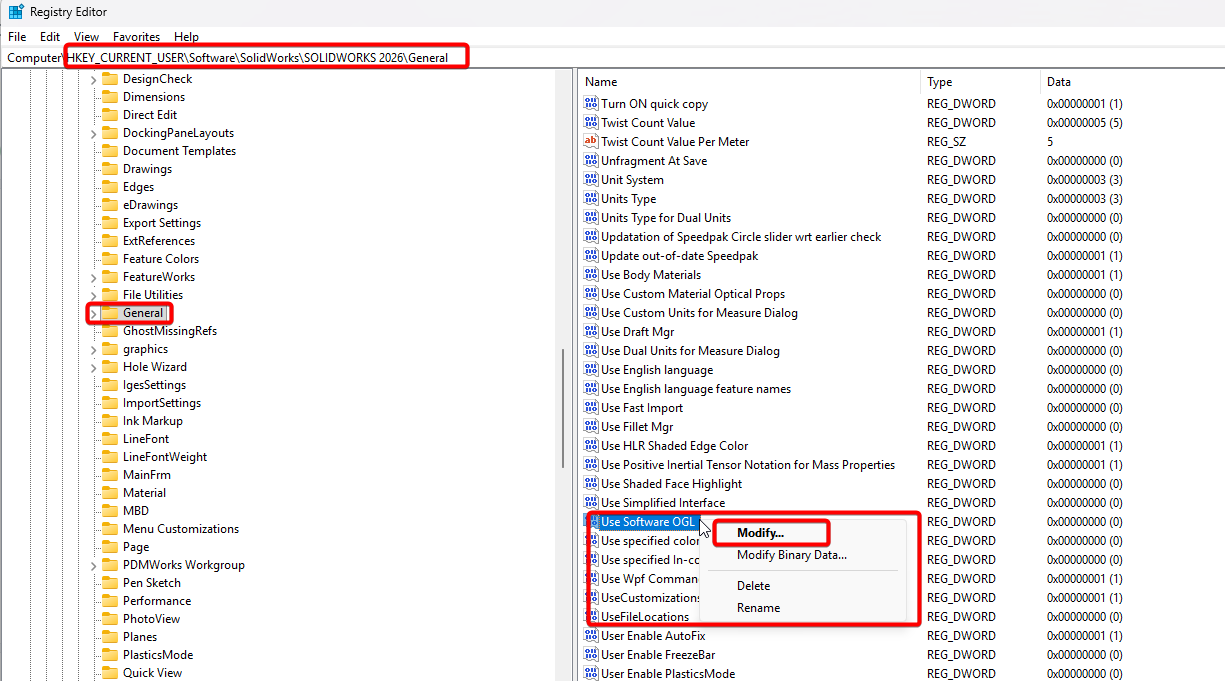Select the Document Templates key

tap(179, 151)
